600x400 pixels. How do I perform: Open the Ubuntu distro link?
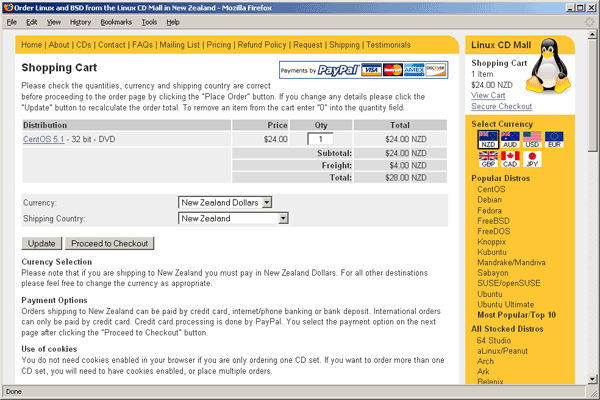pos(489,294)
